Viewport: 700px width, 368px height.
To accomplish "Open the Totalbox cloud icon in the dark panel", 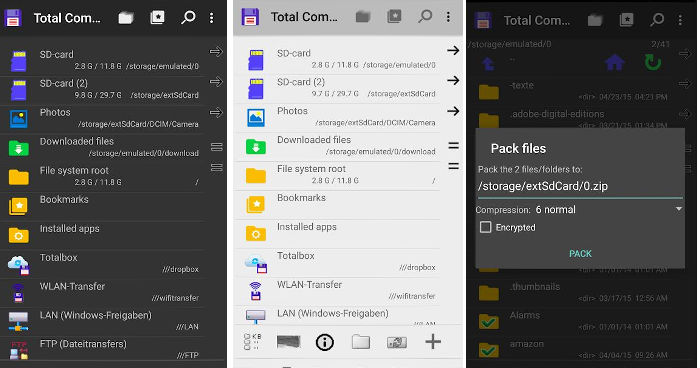I will pos(19,264).
